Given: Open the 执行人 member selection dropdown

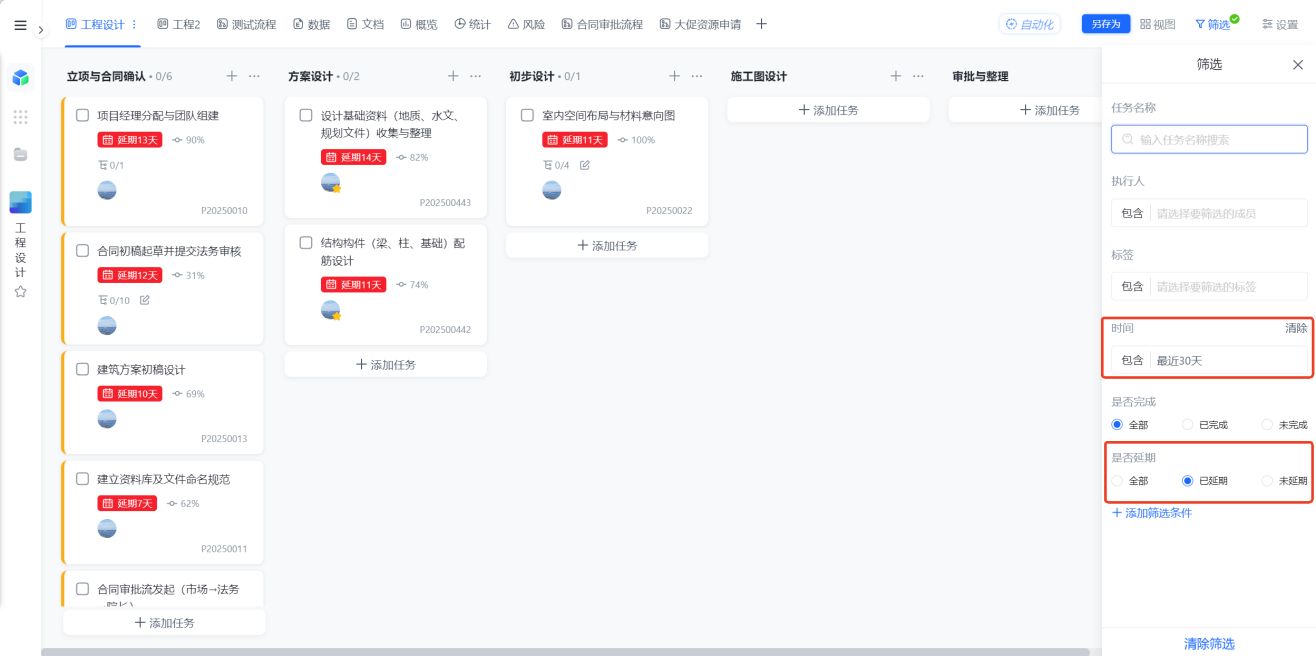Looking at the screenshot, I should tap(1209, 213).
